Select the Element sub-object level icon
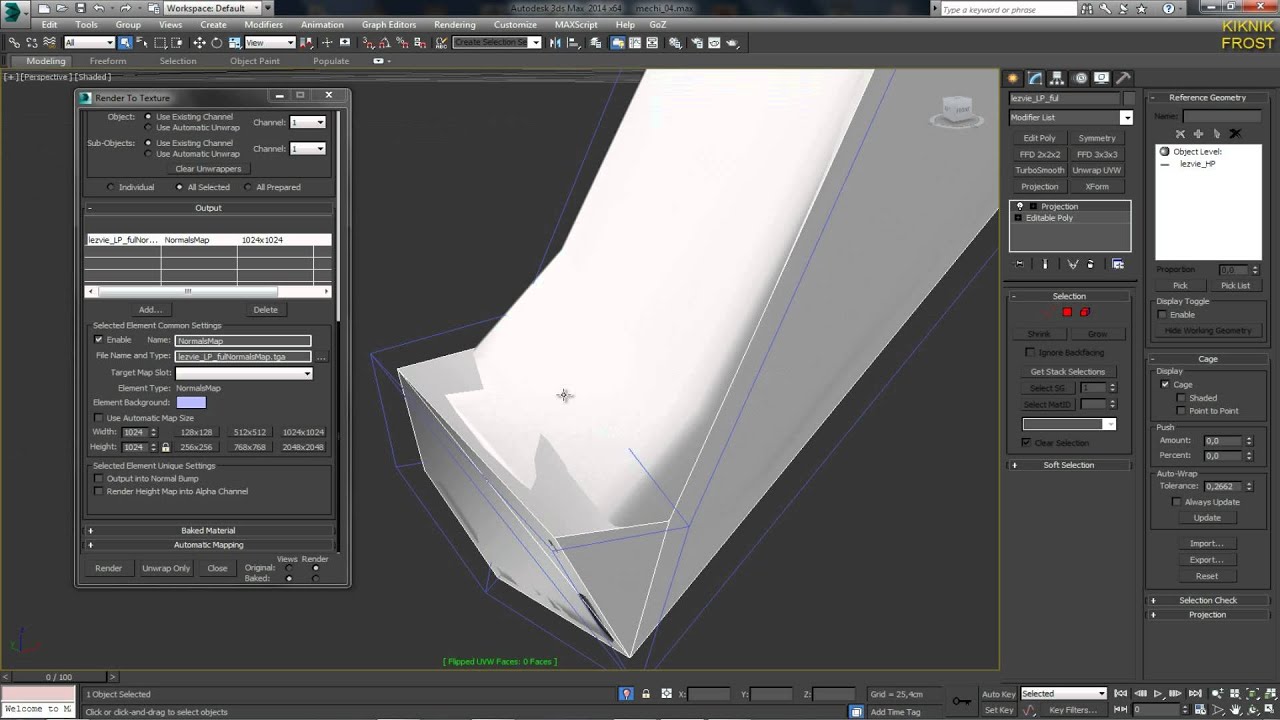 (x=1085, y=312)
